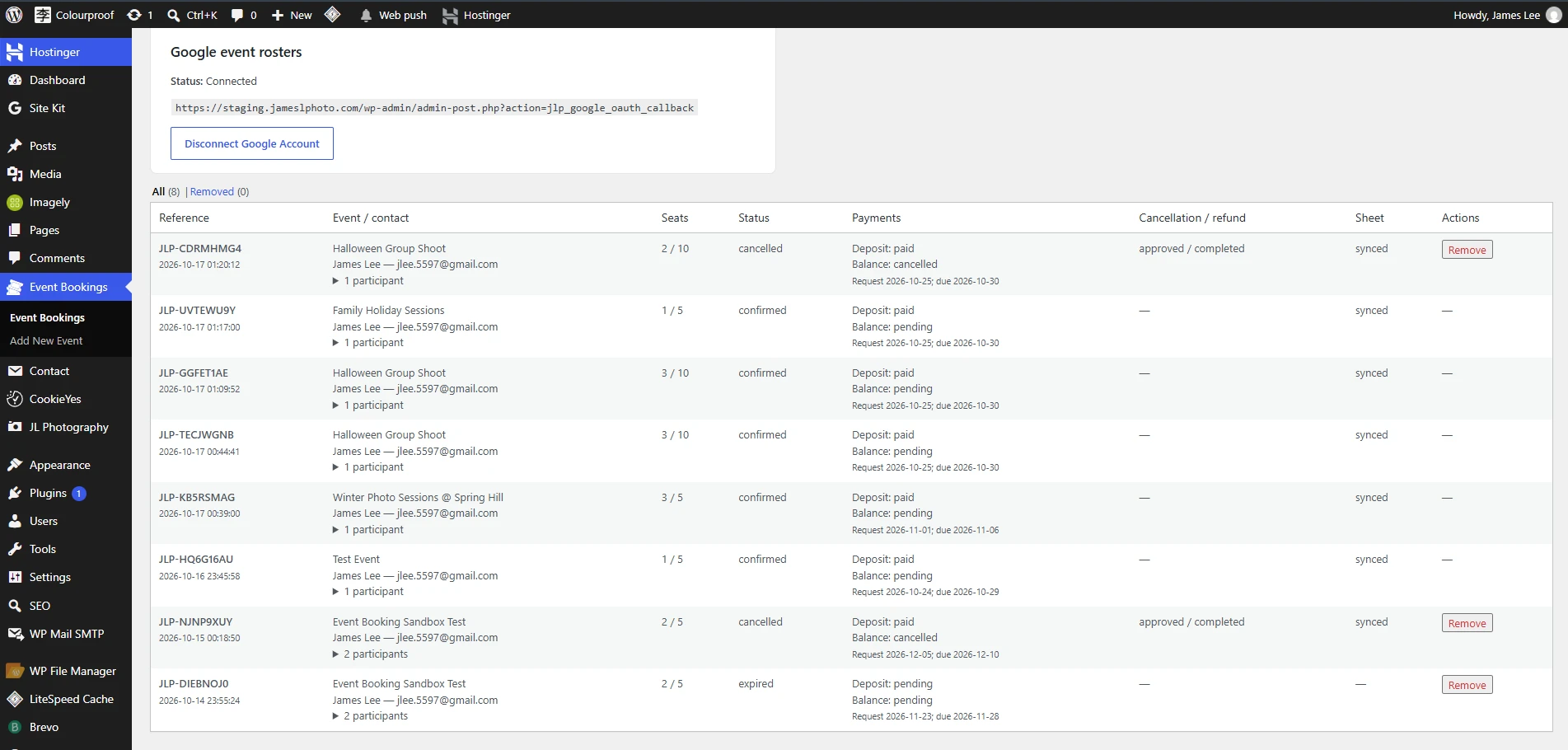Open the LiteSpeed Cache icon

point(15,699)
